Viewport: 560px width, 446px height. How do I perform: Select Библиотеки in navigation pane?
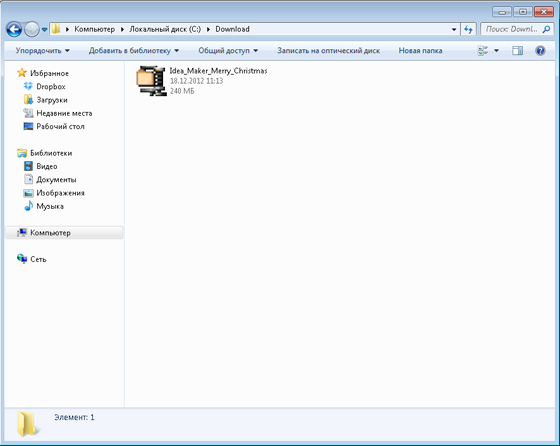click(x=44, y=153)
